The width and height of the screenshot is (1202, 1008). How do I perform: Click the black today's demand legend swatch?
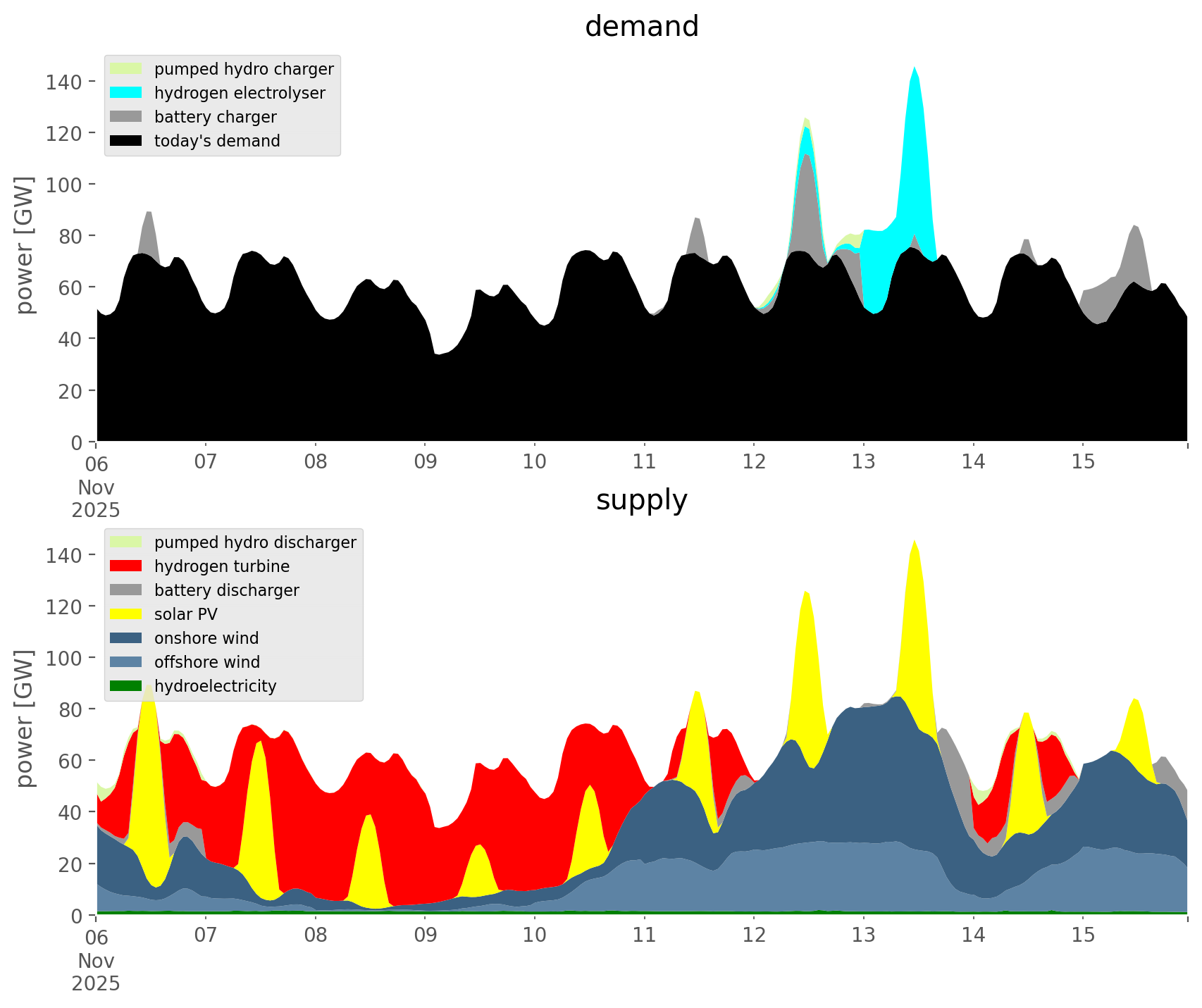126,141
